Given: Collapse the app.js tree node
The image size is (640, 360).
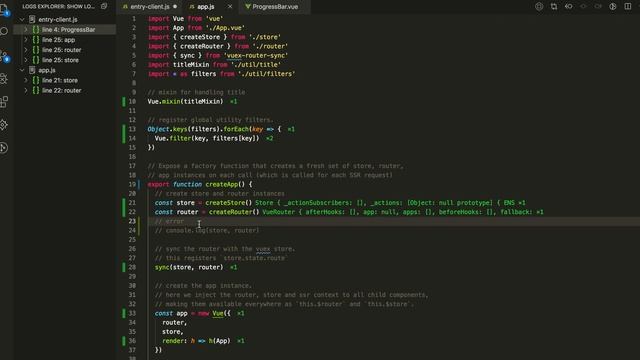Looking at the screenshot, I should coord(22,70).
